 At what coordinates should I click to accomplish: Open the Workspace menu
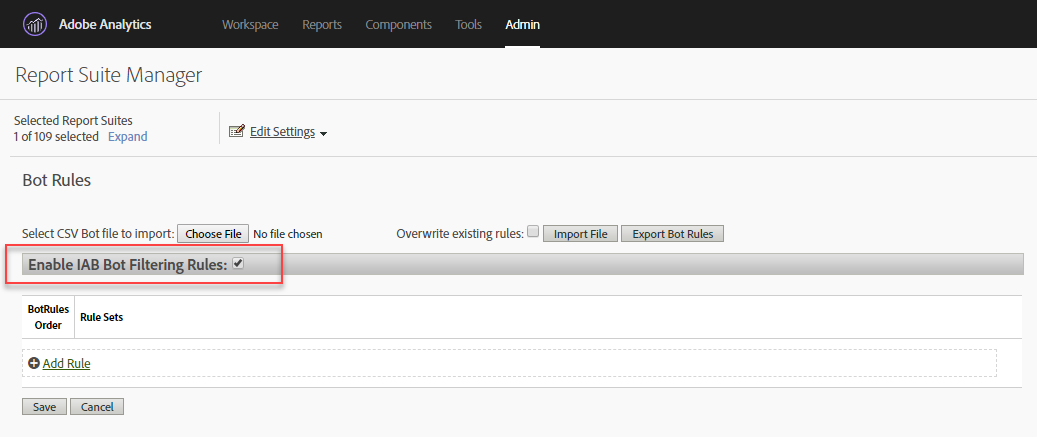(x=250, y=24)
